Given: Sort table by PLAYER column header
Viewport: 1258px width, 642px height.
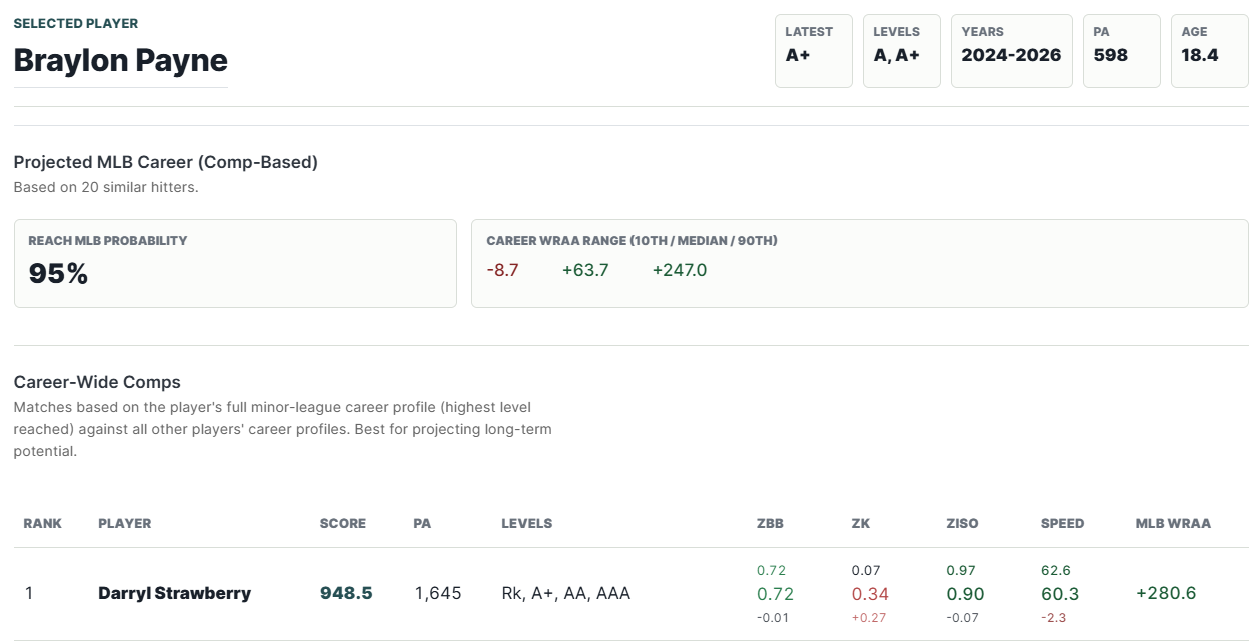Looking at the screenshot, I should [125, 523].
